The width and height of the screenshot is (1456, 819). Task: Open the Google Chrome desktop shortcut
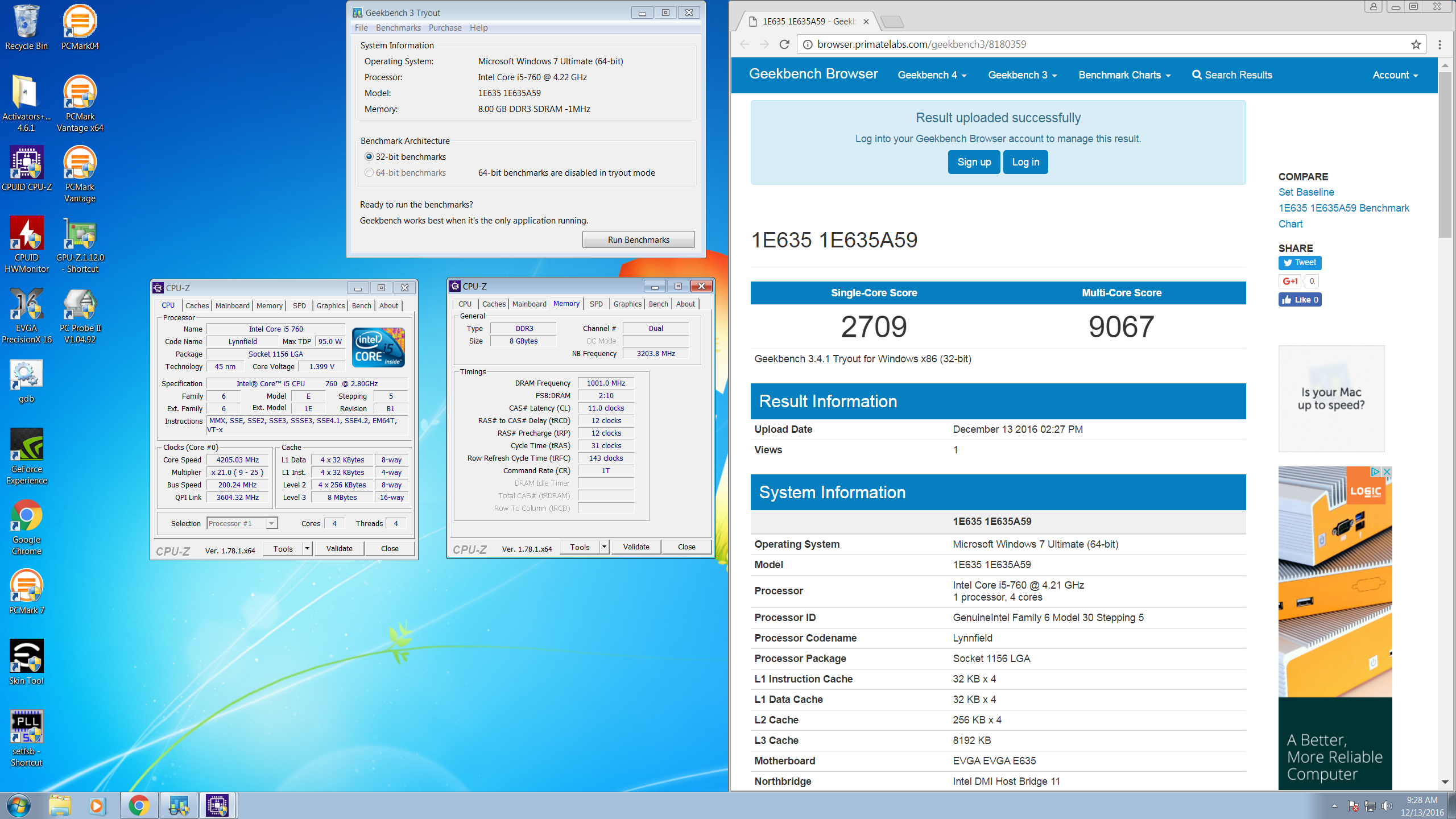[x=26, y=527]
